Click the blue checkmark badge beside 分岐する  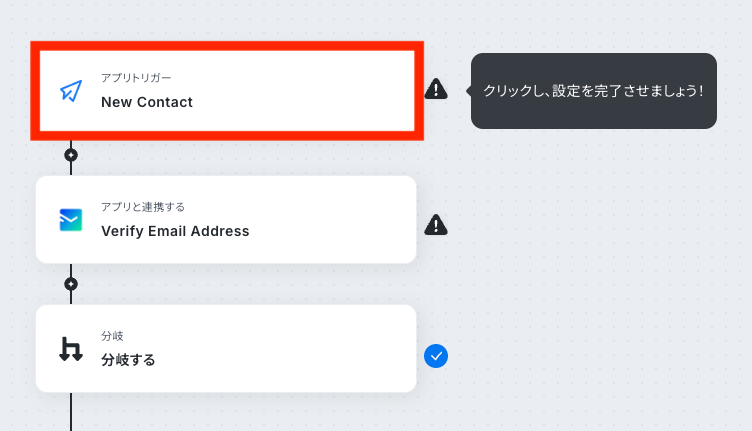tap(436, 356)
